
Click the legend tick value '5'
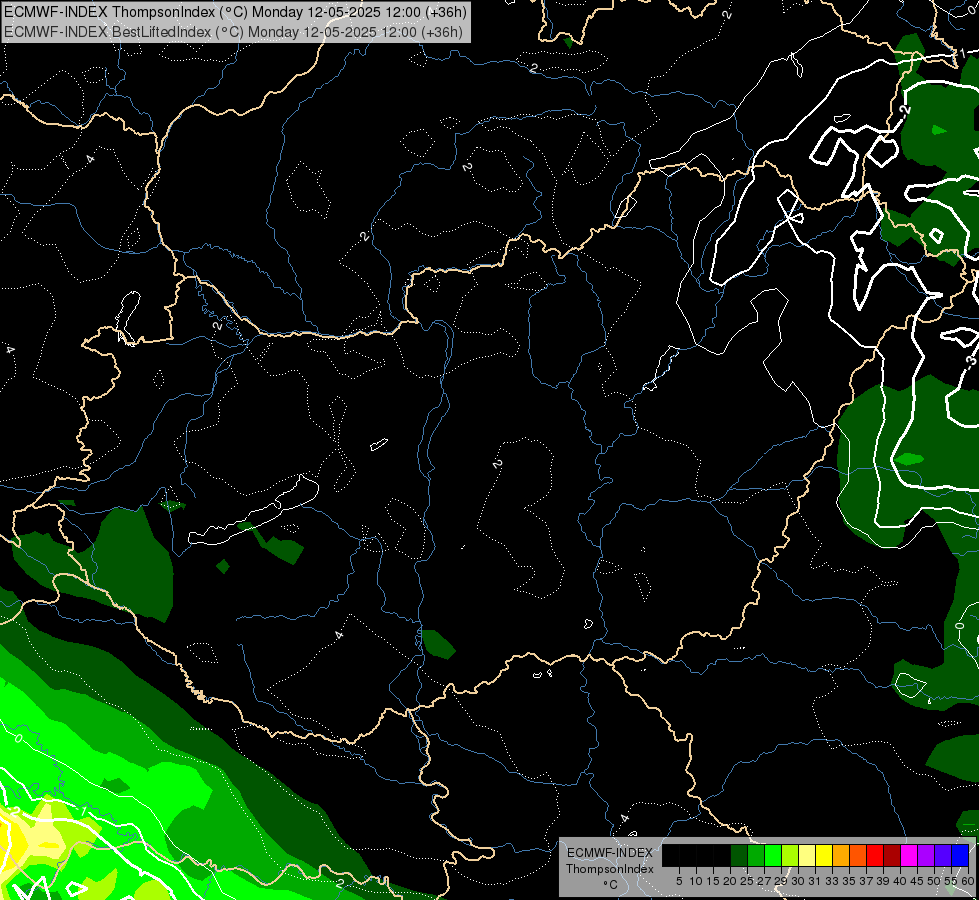point(679,881)
